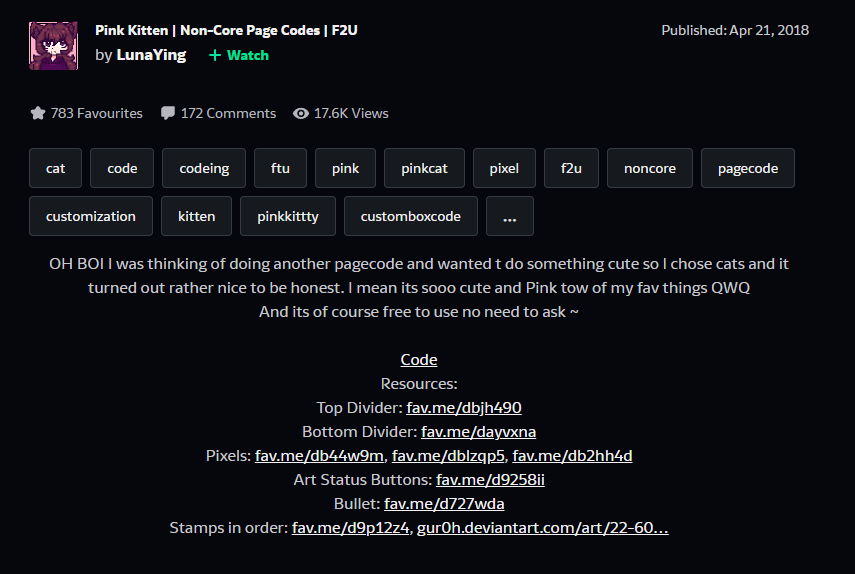Click the comments speech bubble icon
Image resolution: width=855 pixels, height=574 pixels.
coord(168,113)
